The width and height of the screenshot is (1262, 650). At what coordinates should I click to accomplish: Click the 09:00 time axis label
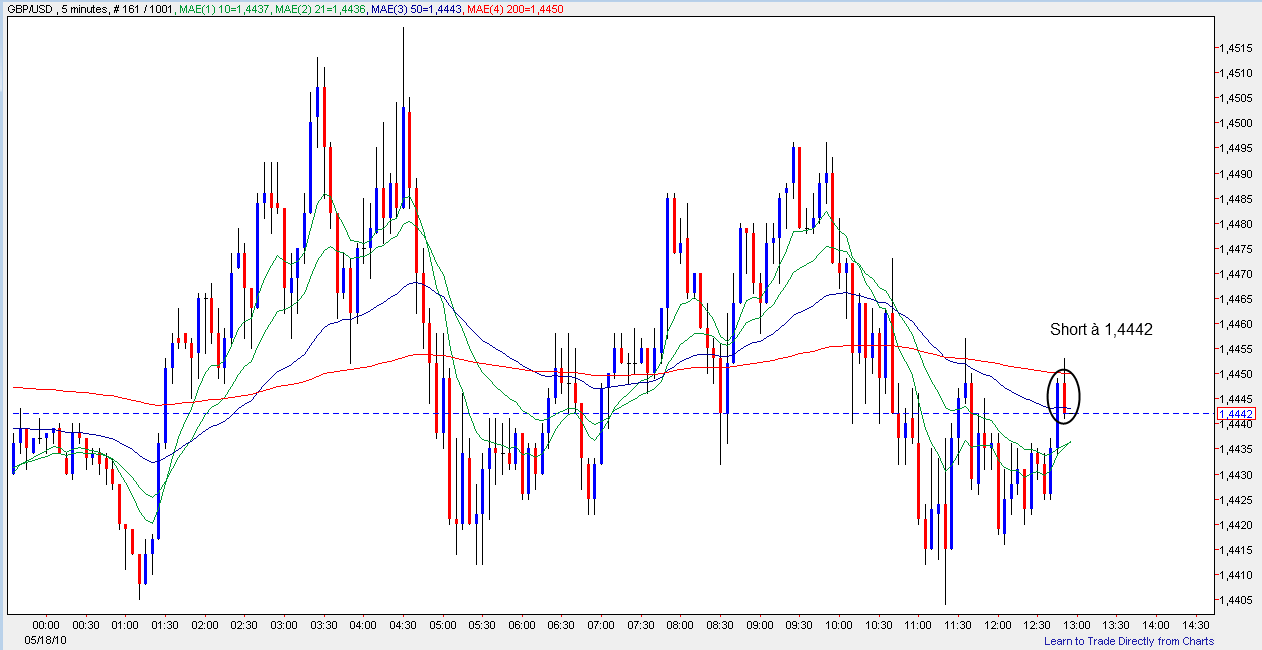759,625
